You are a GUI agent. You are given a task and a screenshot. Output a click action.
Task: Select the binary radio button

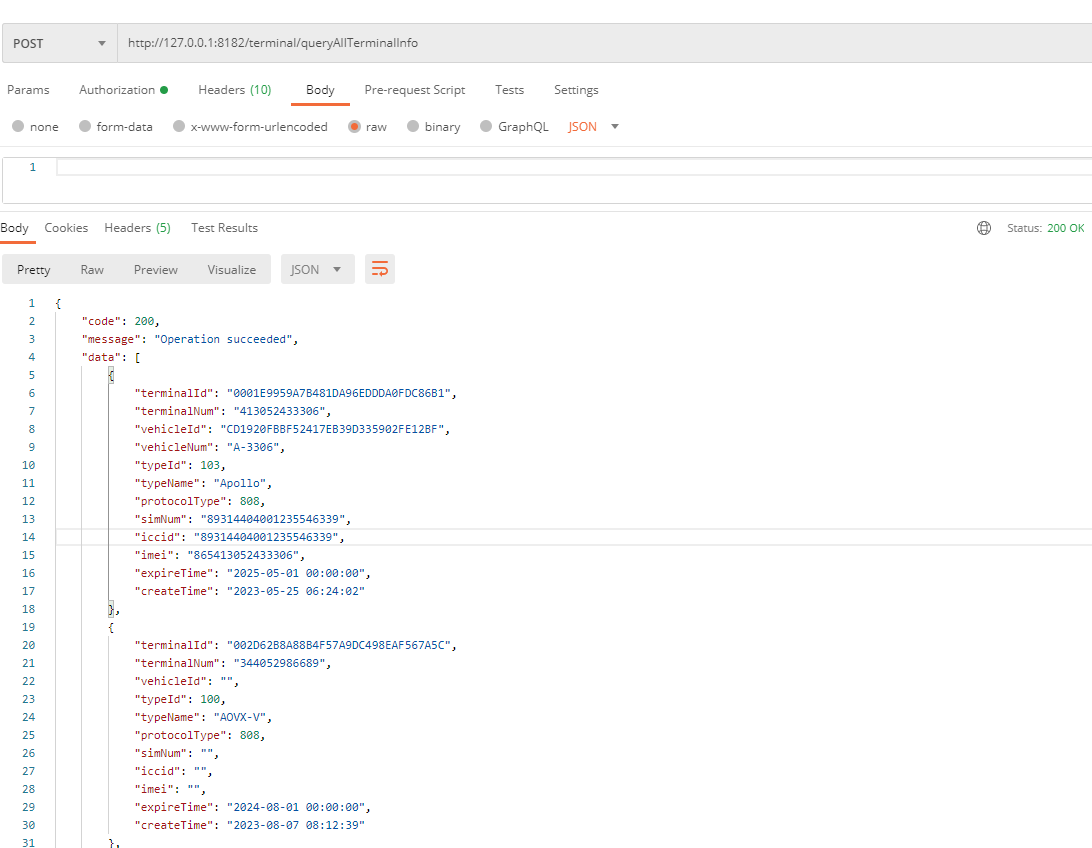point(413,127)
